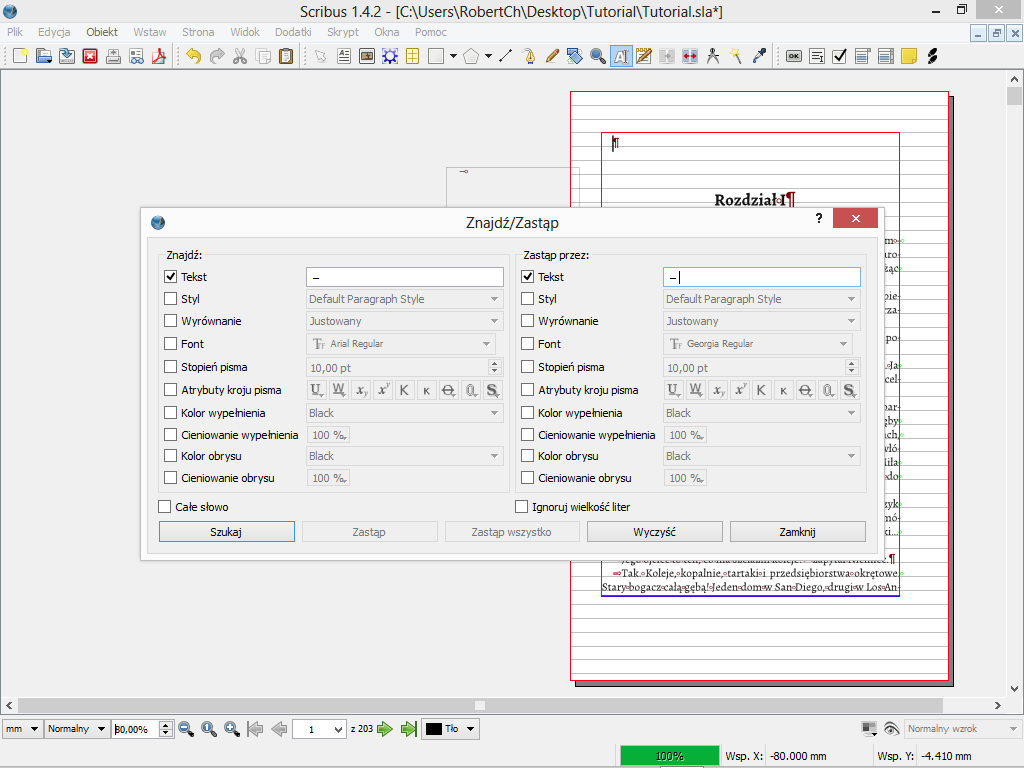Open the Skrypt menu

point(343,32)
